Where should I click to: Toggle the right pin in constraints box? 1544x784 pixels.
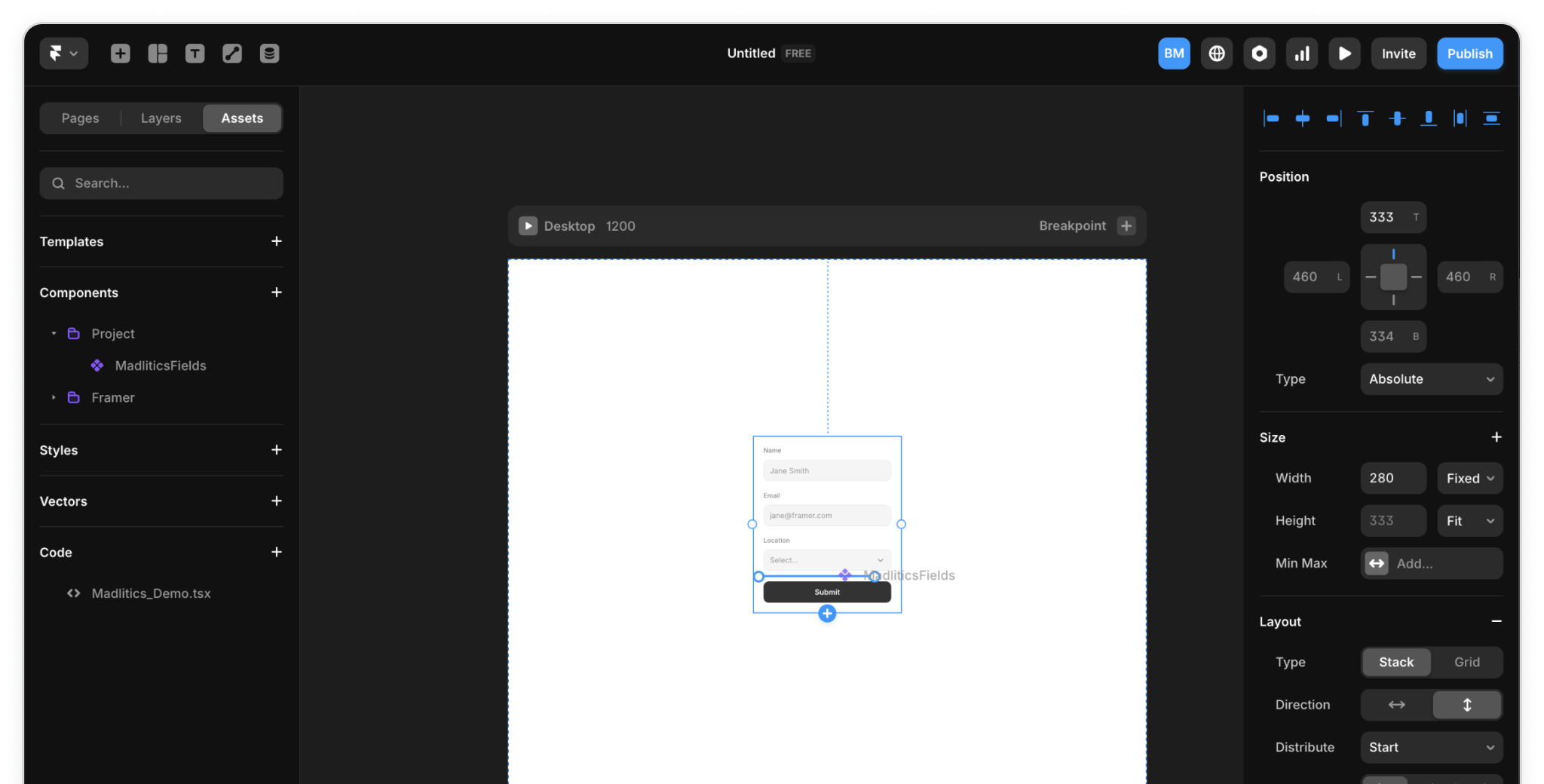[x=1417, y=277]
